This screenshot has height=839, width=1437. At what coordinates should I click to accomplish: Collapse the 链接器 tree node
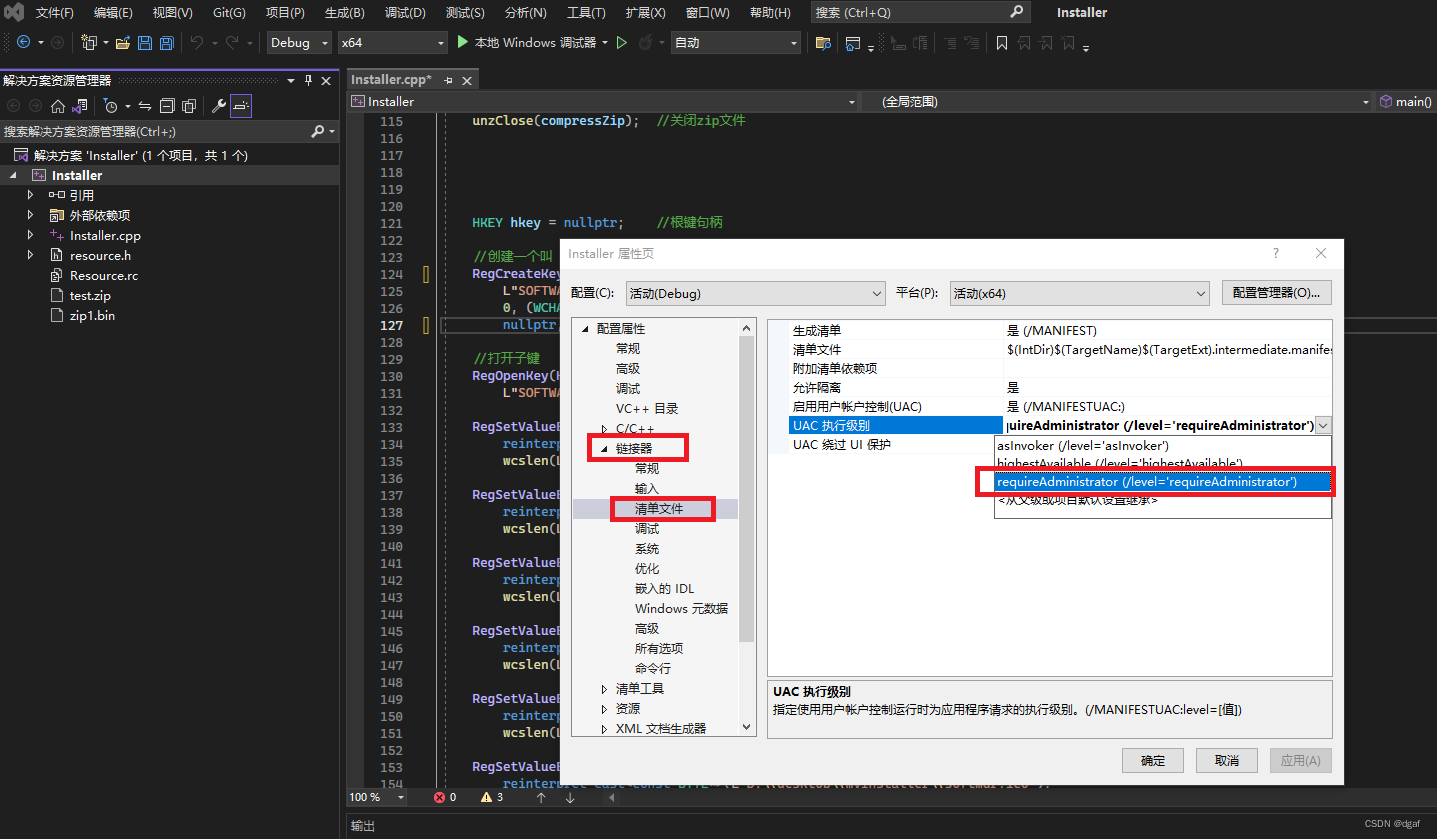604,449
